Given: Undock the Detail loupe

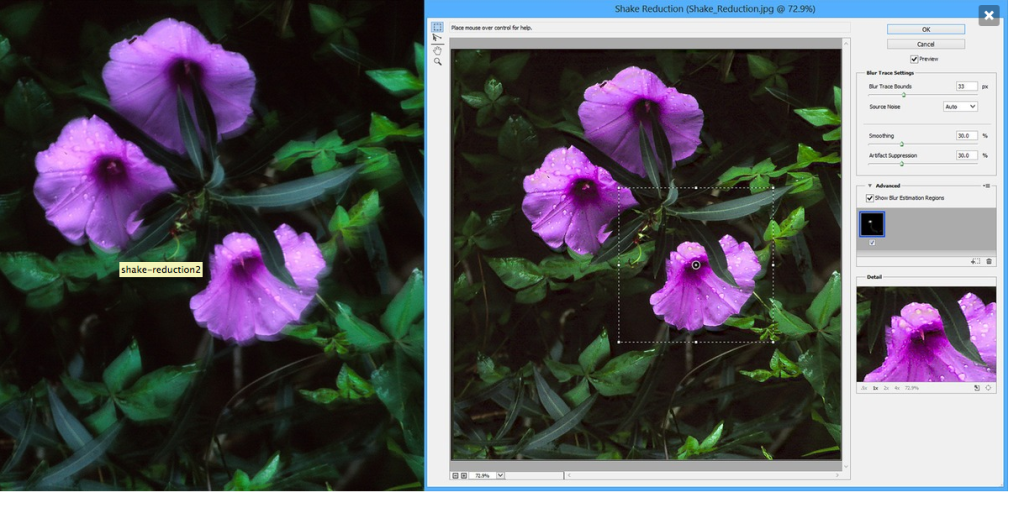Looking at the screenshot, I should coord(977,388).
